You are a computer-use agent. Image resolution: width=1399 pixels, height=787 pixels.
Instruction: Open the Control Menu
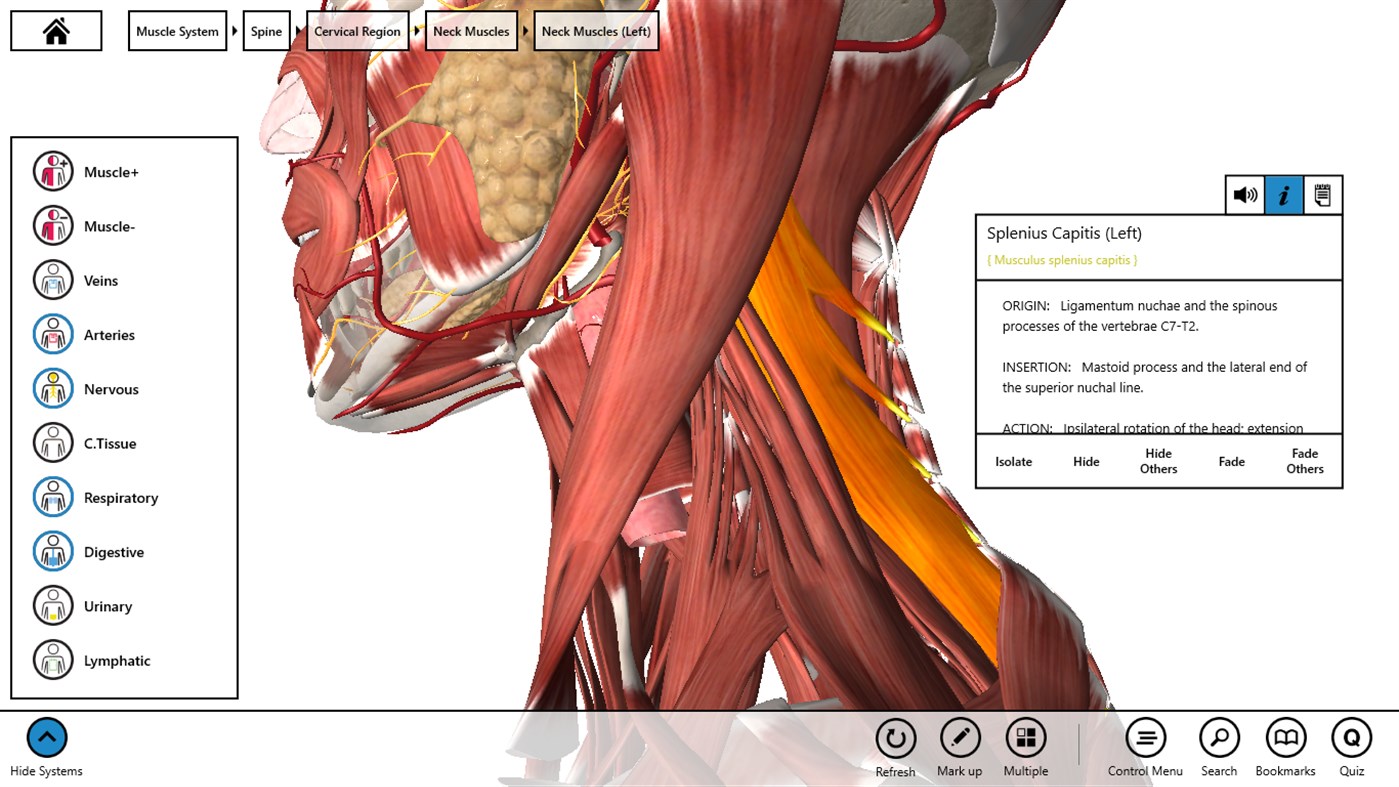point(1144,737)
